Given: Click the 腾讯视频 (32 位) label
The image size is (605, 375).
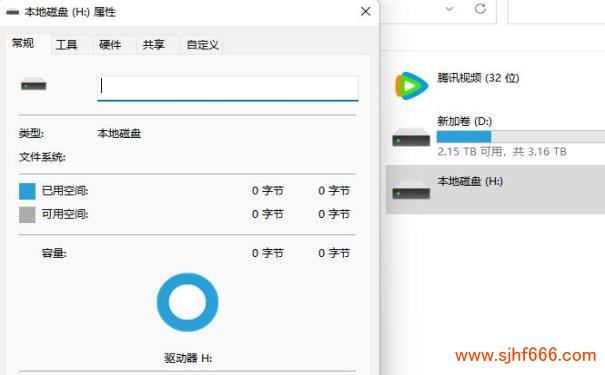Looking at the screenshot, I should tap(478, 78).
